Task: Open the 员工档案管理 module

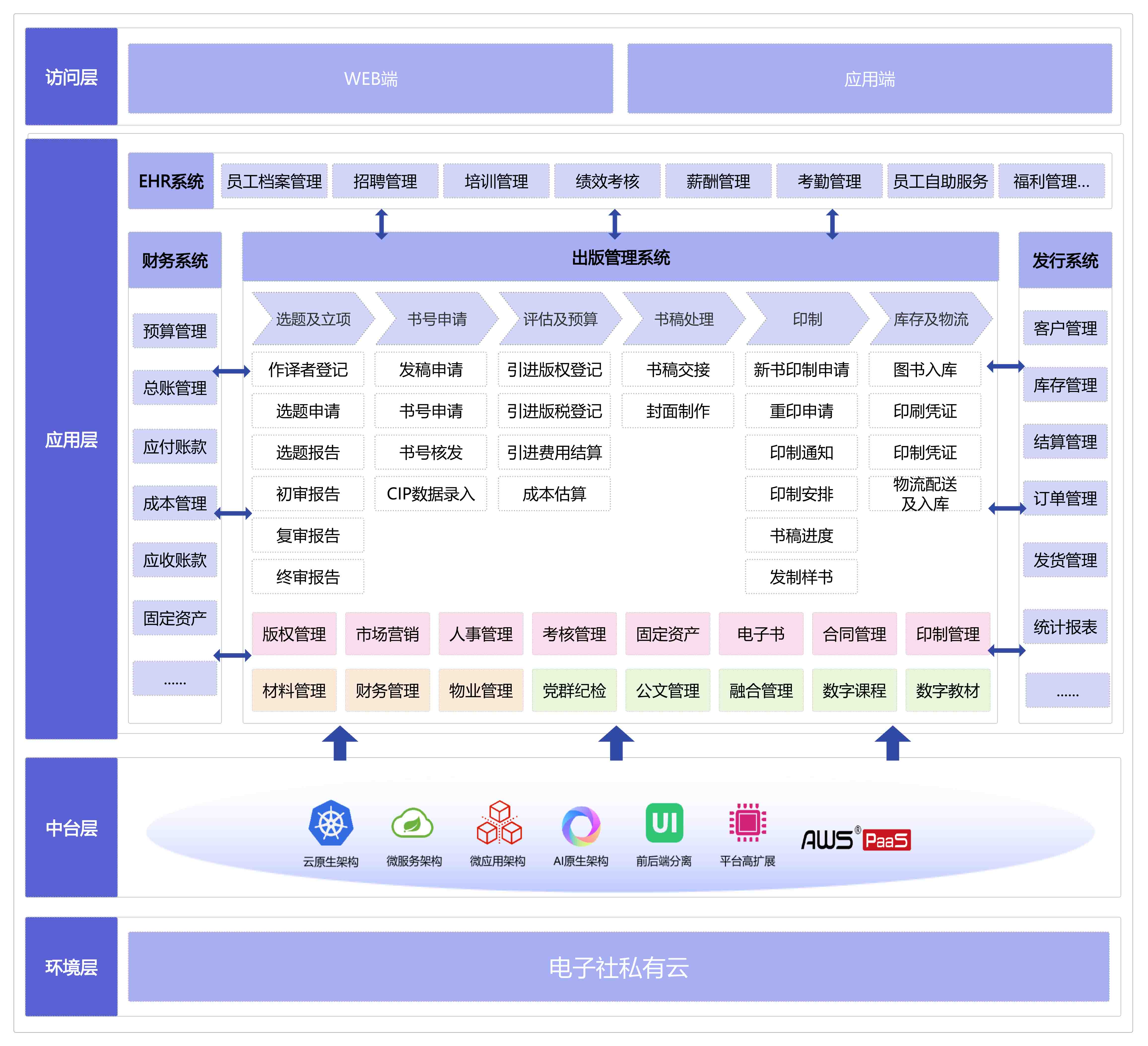Action: pyautogui.click(x=274, y=182)
